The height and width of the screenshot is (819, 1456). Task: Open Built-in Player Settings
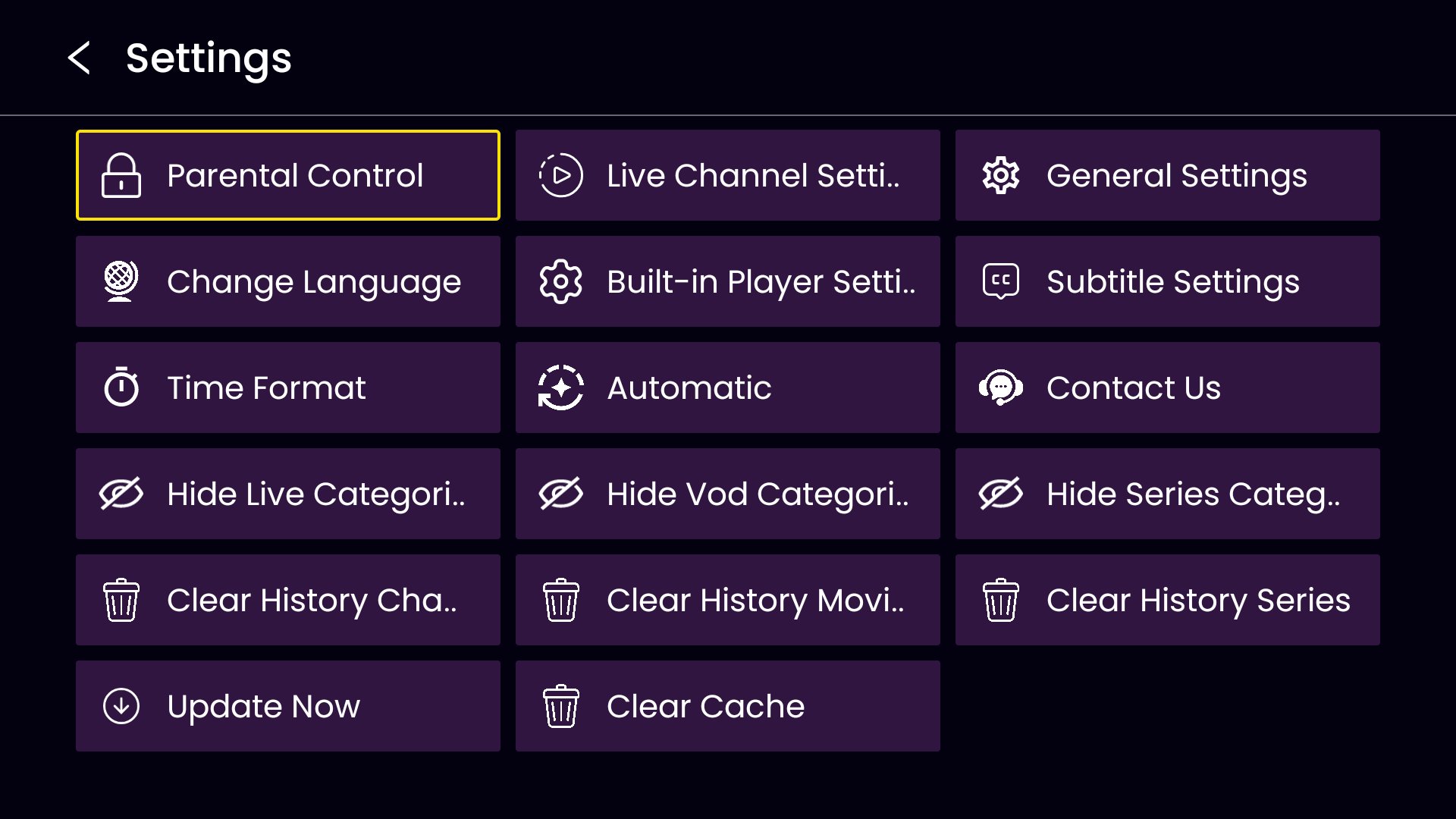[x=728, y=281]
